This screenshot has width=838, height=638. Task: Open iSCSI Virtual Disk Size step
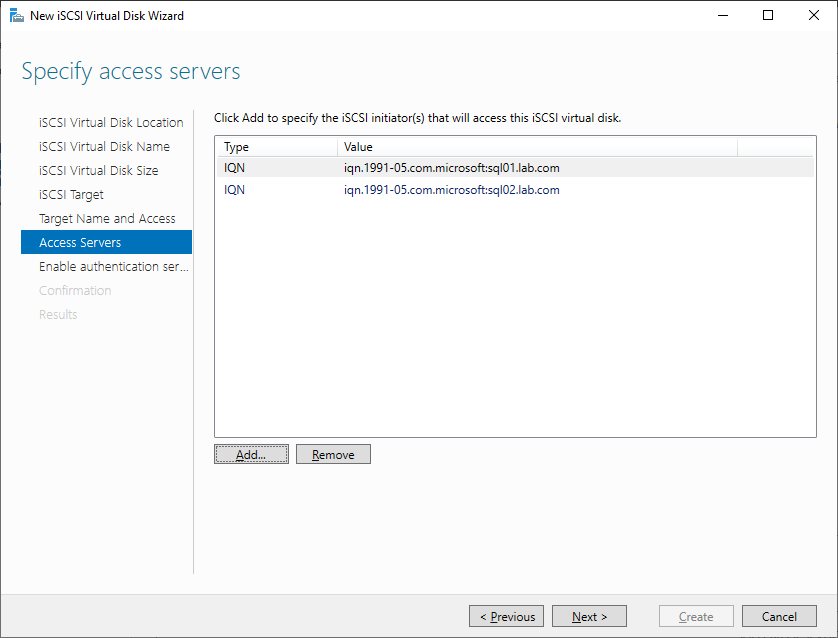98,170
